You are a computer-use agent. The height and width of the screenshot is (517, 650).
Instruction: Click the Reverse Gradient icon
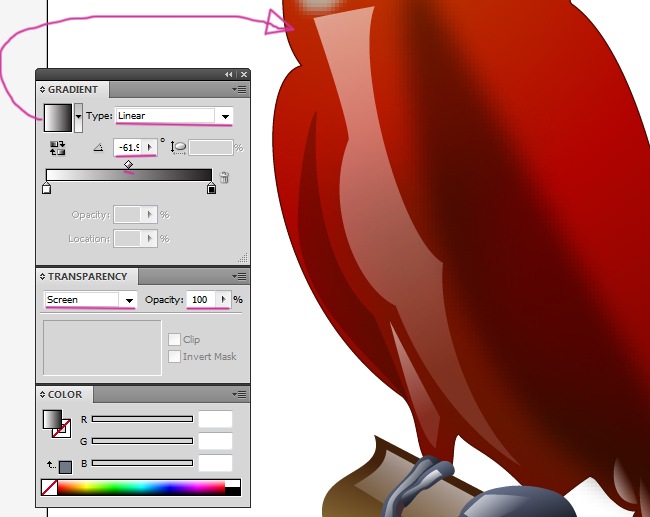(x=58, y=147)
